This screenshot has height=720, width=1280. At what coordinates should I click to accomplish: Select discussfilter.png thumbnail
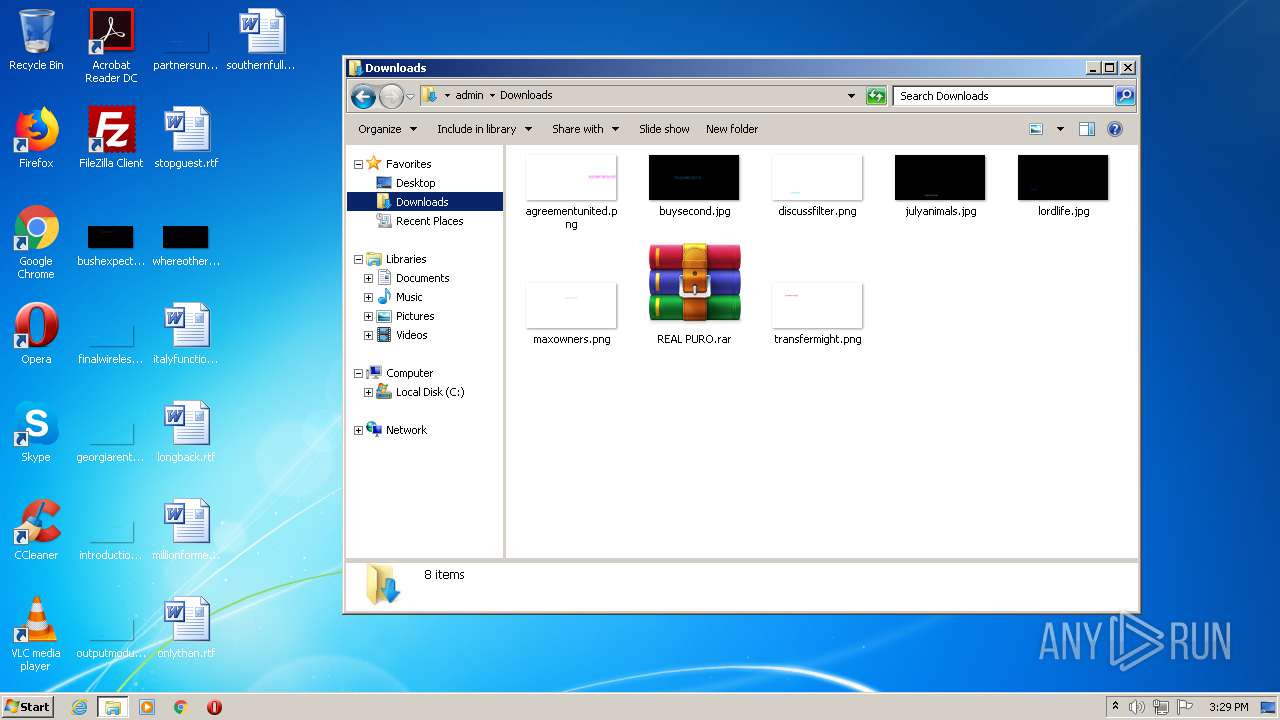point(817,186)
